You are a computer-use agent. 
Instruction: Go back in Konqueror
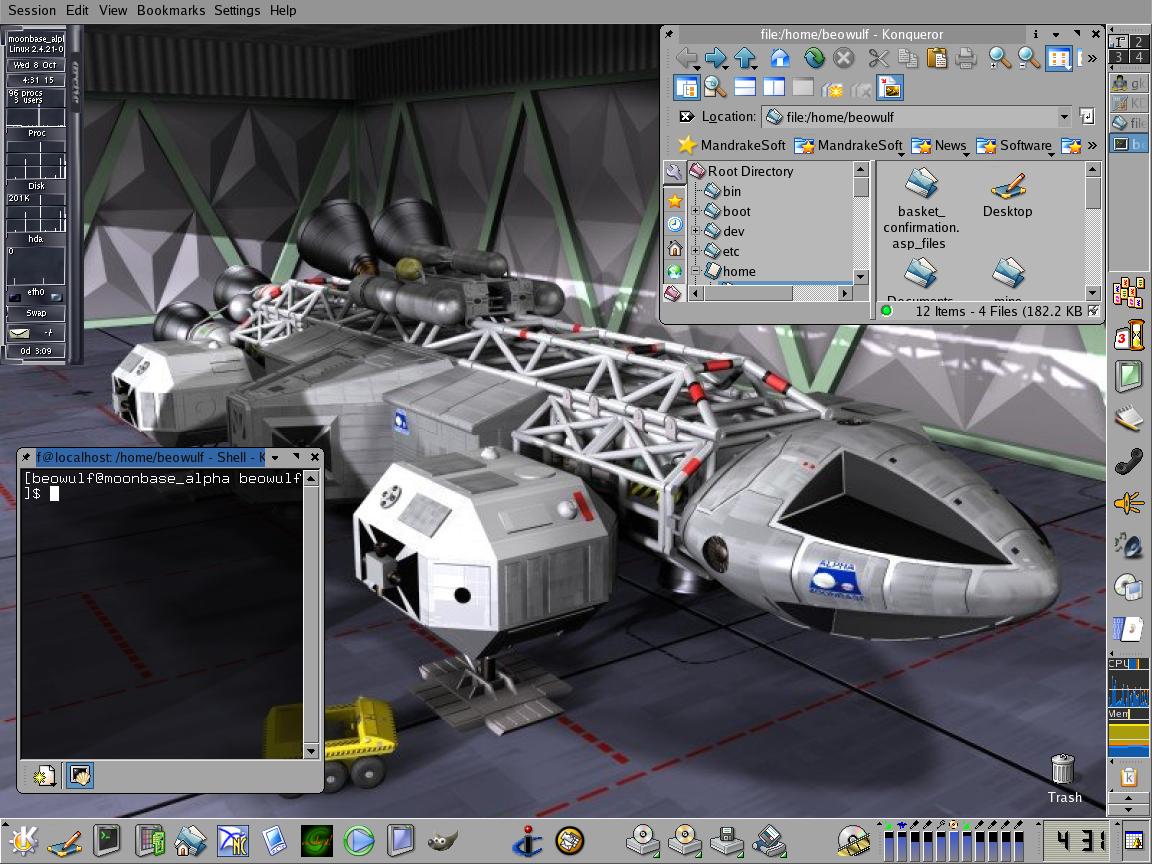(686, 58)
